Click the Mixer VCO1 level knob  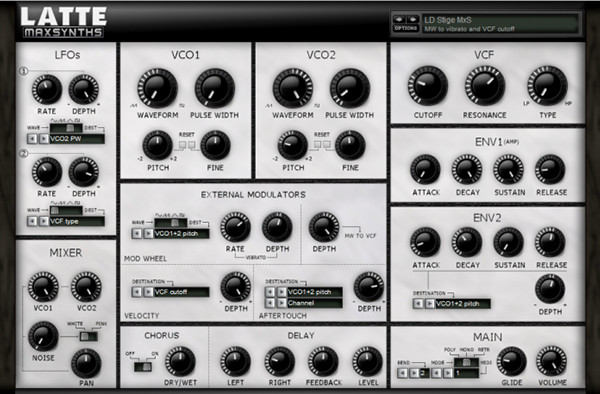coord(43,287)
